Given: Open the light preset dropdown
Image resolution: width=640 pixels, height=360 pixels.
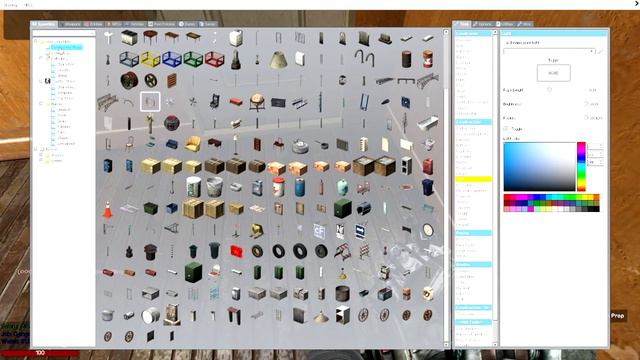Looking at the screenshot, I should pos(549,51).
